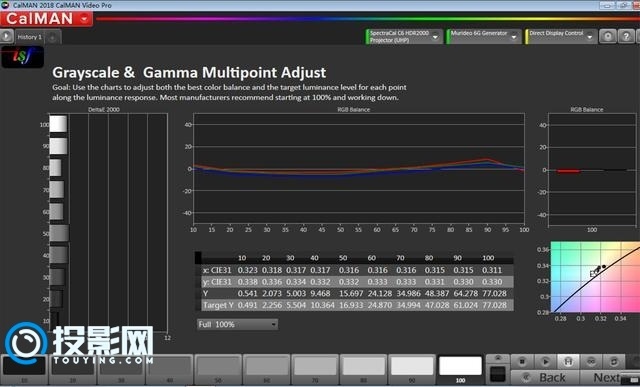Select the 100 percent white patch

[x=460, y=369]
